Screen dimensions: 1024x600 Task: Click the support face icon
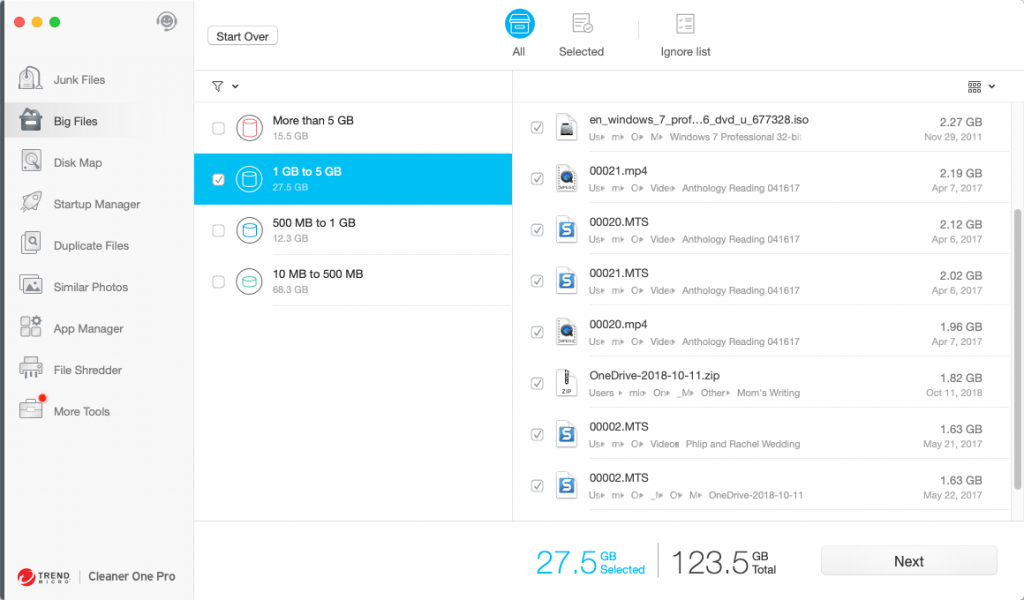pyautogui.click(x=167, y=21)
